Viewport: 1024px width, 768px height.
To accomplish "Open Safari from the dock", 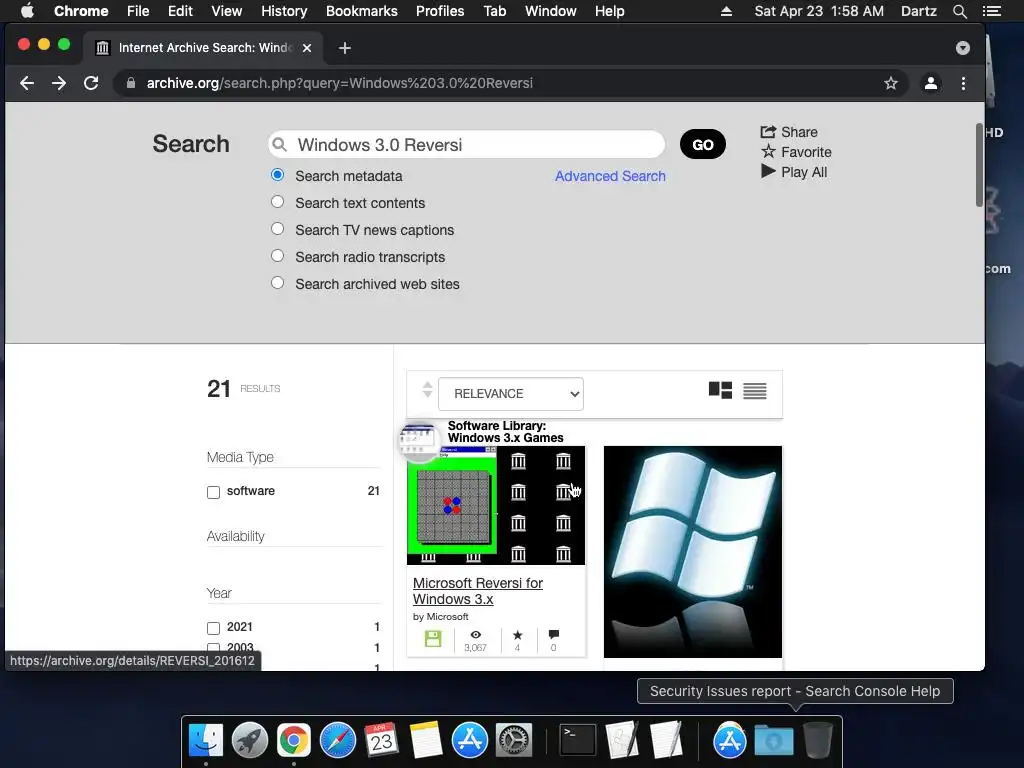I will point(338,741).
